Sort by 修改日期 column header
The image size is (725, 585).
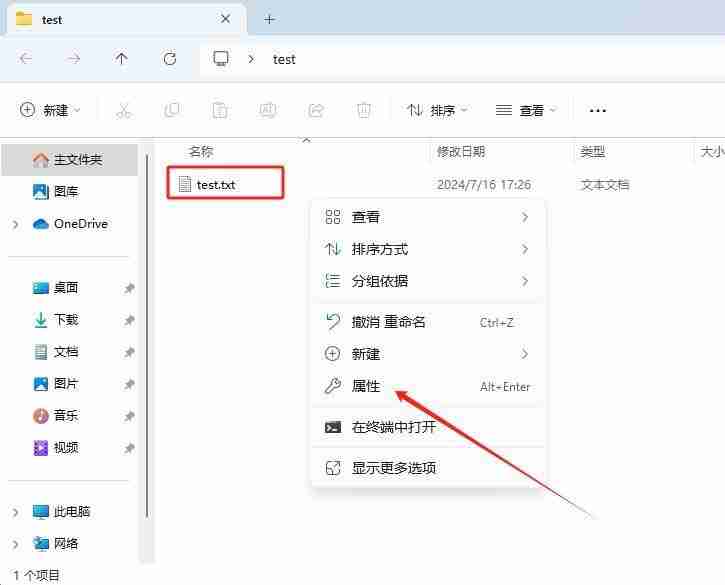pos(461,151)
